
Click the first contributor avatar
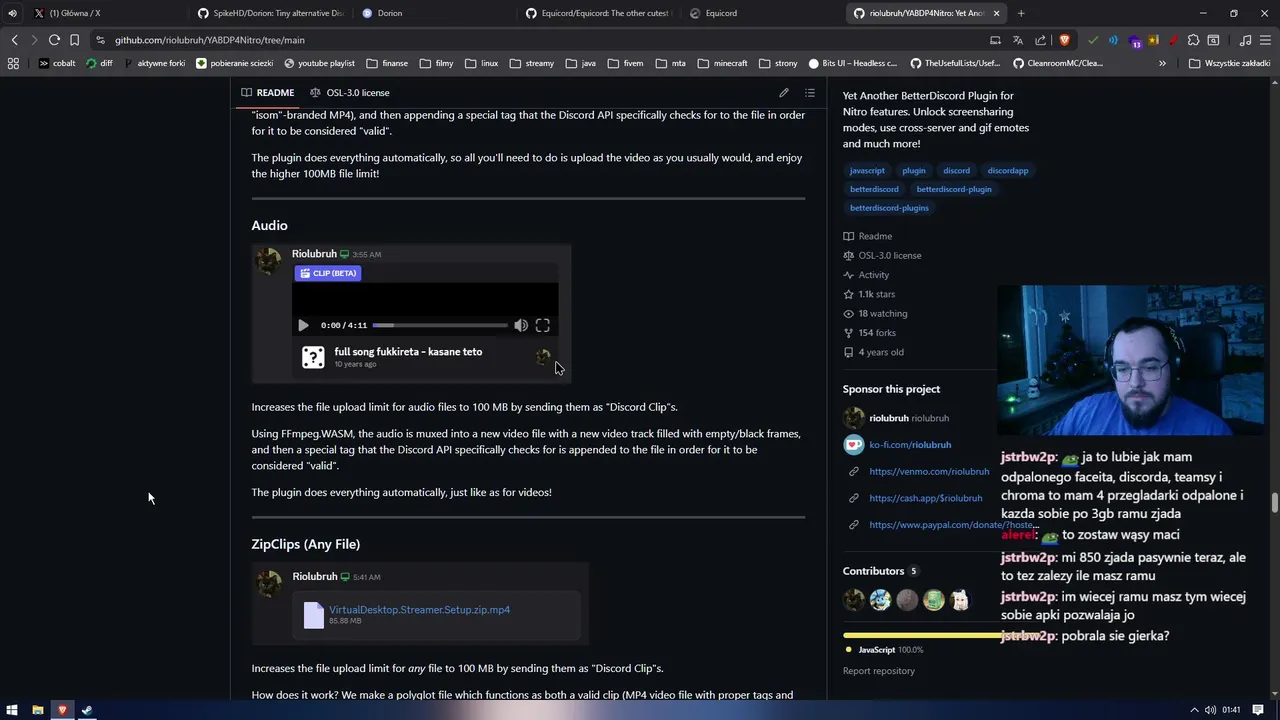[x=854, y=600]
